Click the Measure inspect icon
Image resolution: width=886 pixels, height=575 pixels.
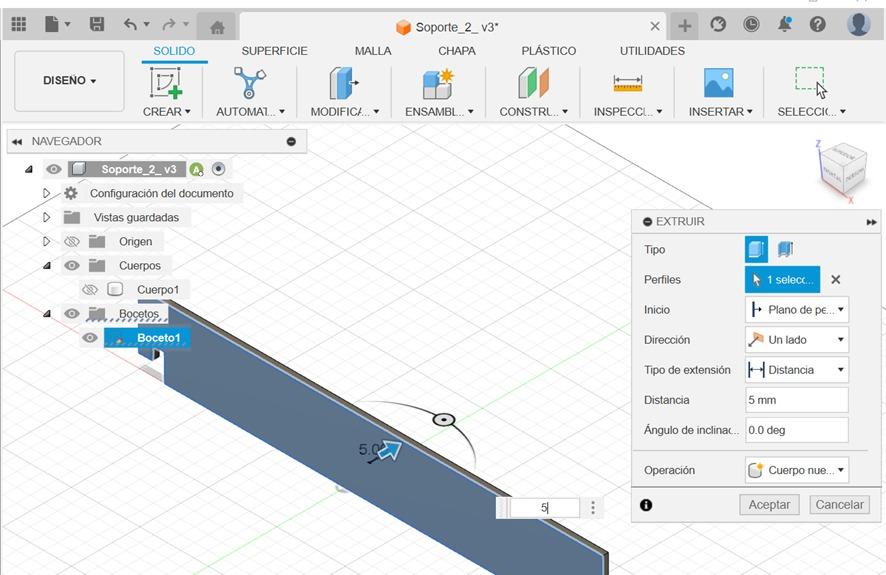[627, 84]
